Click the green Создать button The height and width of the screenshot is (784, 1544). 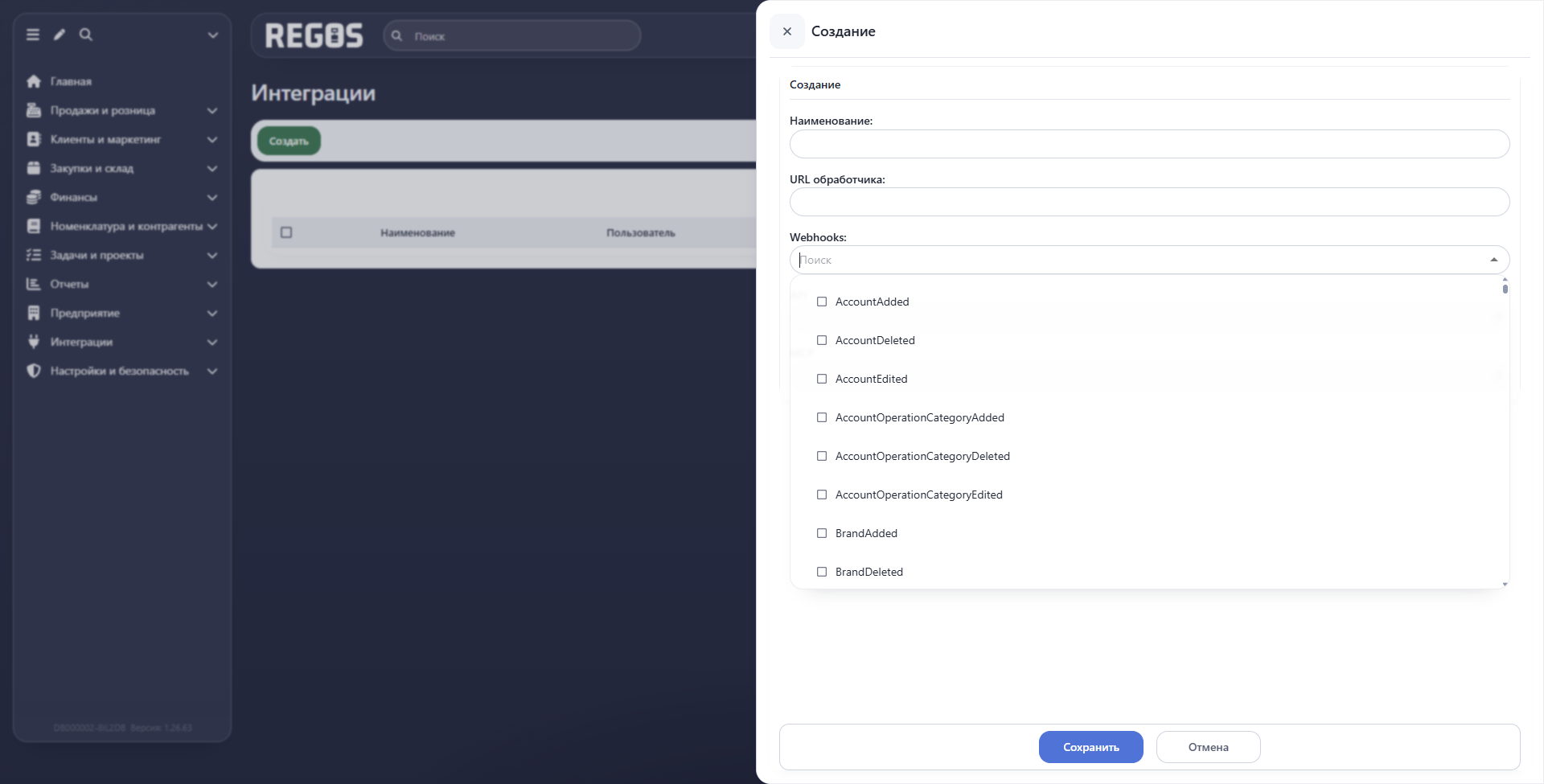(289, 141)
